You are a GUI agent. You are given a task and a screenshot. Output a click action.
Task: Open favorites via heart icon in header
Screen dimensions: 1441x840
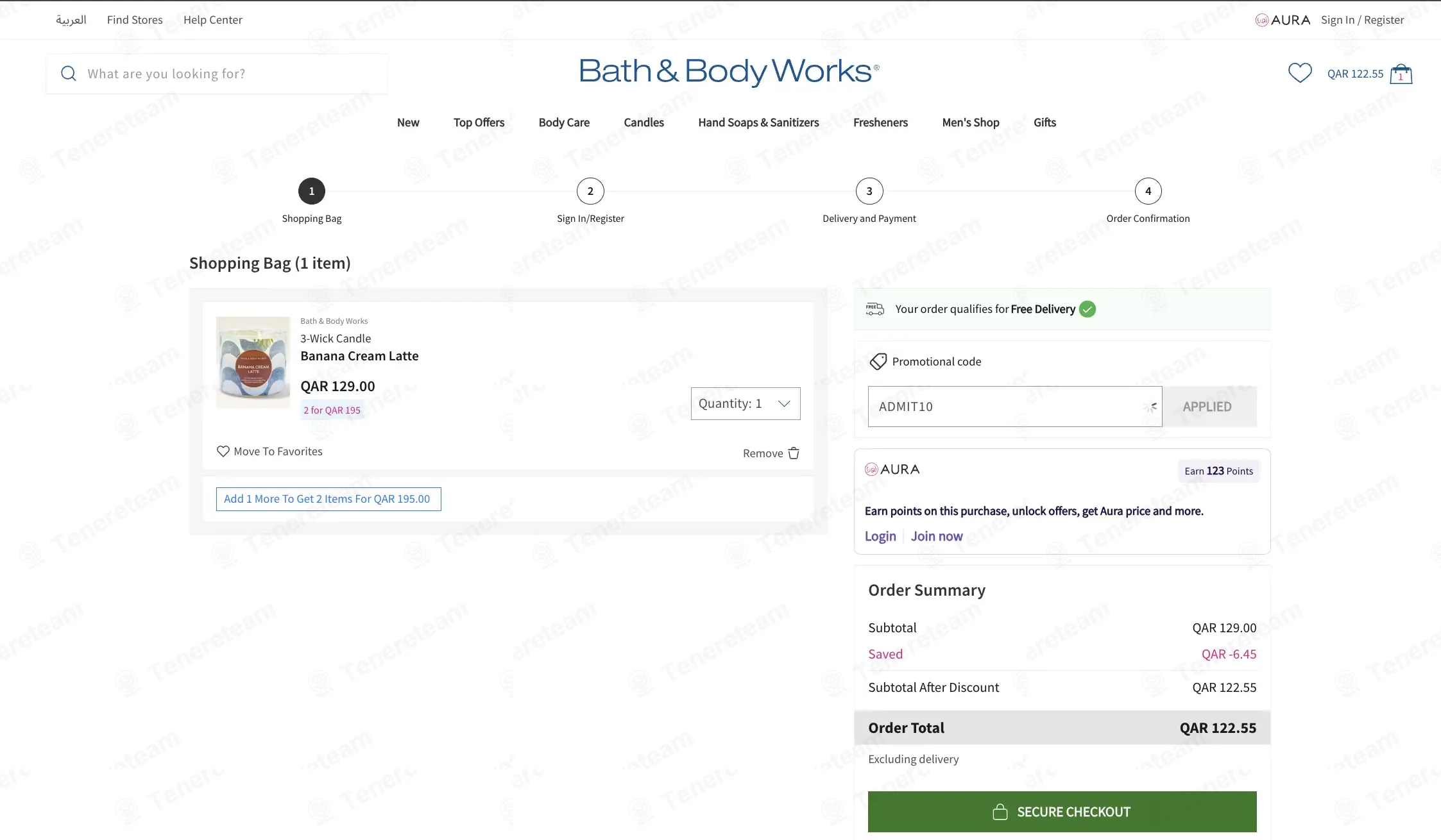coord(1300,73)
